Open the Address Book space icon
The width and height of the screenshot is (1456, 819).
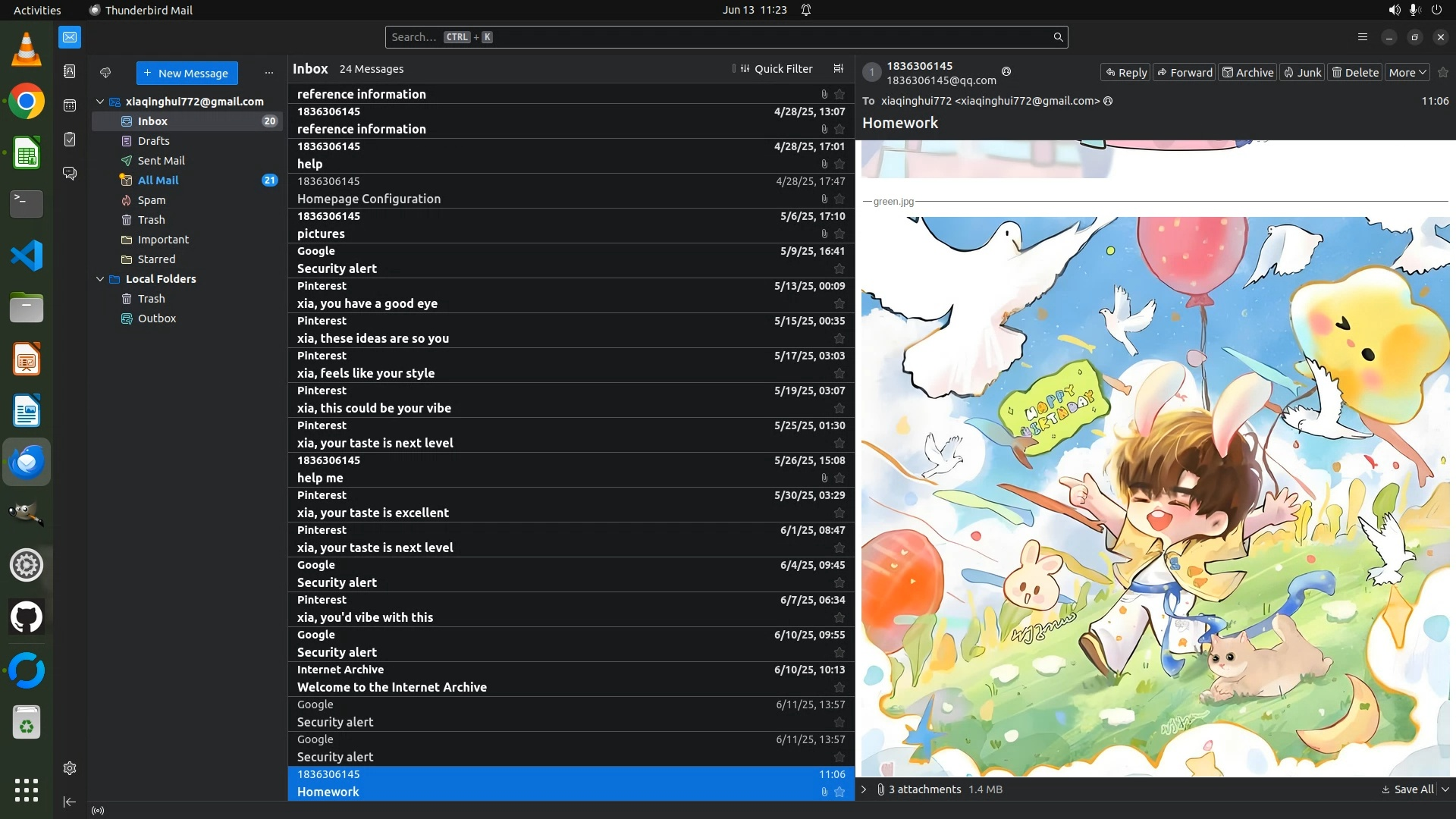coord(70,71)
